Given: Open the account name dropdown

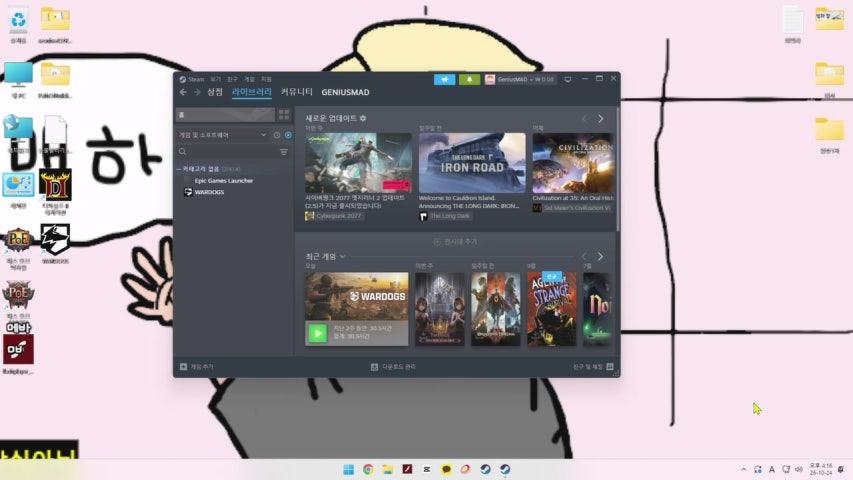Looking at the screenshot, I should (x=526, y=79).
